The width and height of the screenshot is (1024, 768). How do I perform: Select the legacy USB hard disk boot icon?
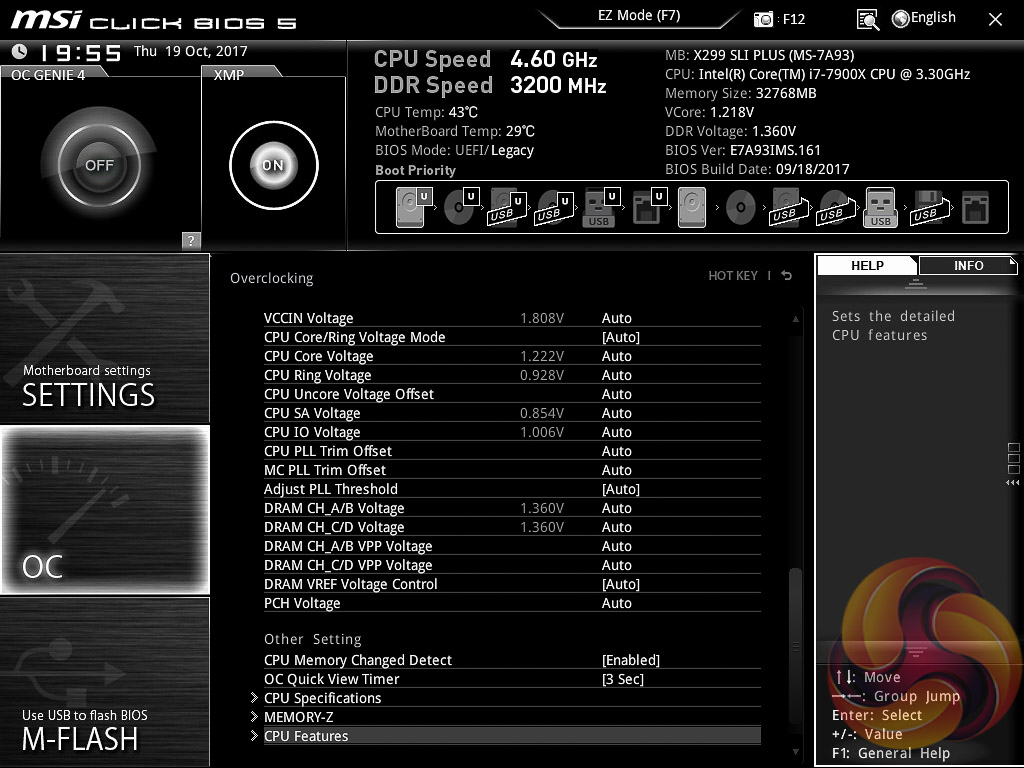click(x=788, y=208)
